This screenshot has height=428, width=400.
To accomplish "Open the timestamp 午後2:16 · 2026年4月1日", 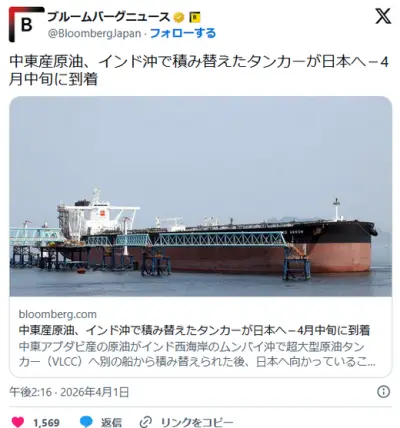I will [x=69, y=392].
